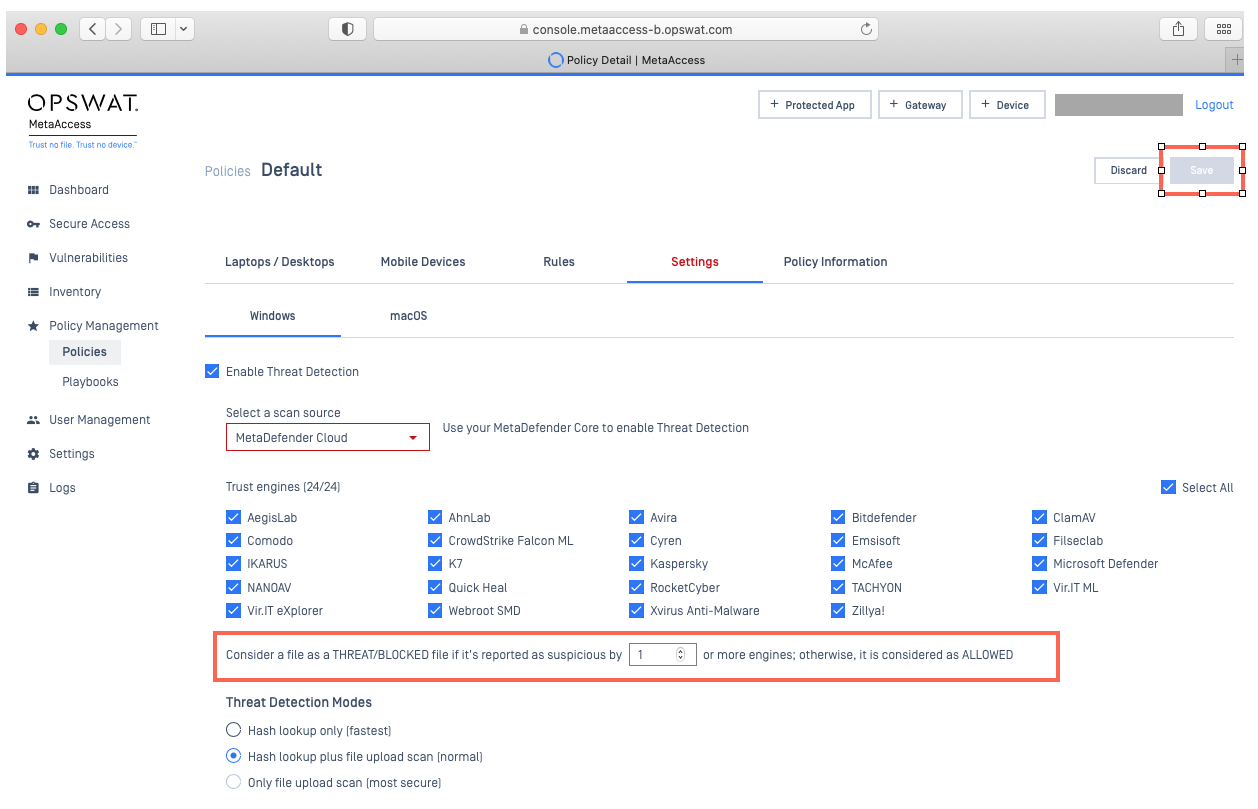The width and height of the screenshot is (1258, 809).
Task: Toggle the Bitdefender engine checkbox
Action: (838, 518)
